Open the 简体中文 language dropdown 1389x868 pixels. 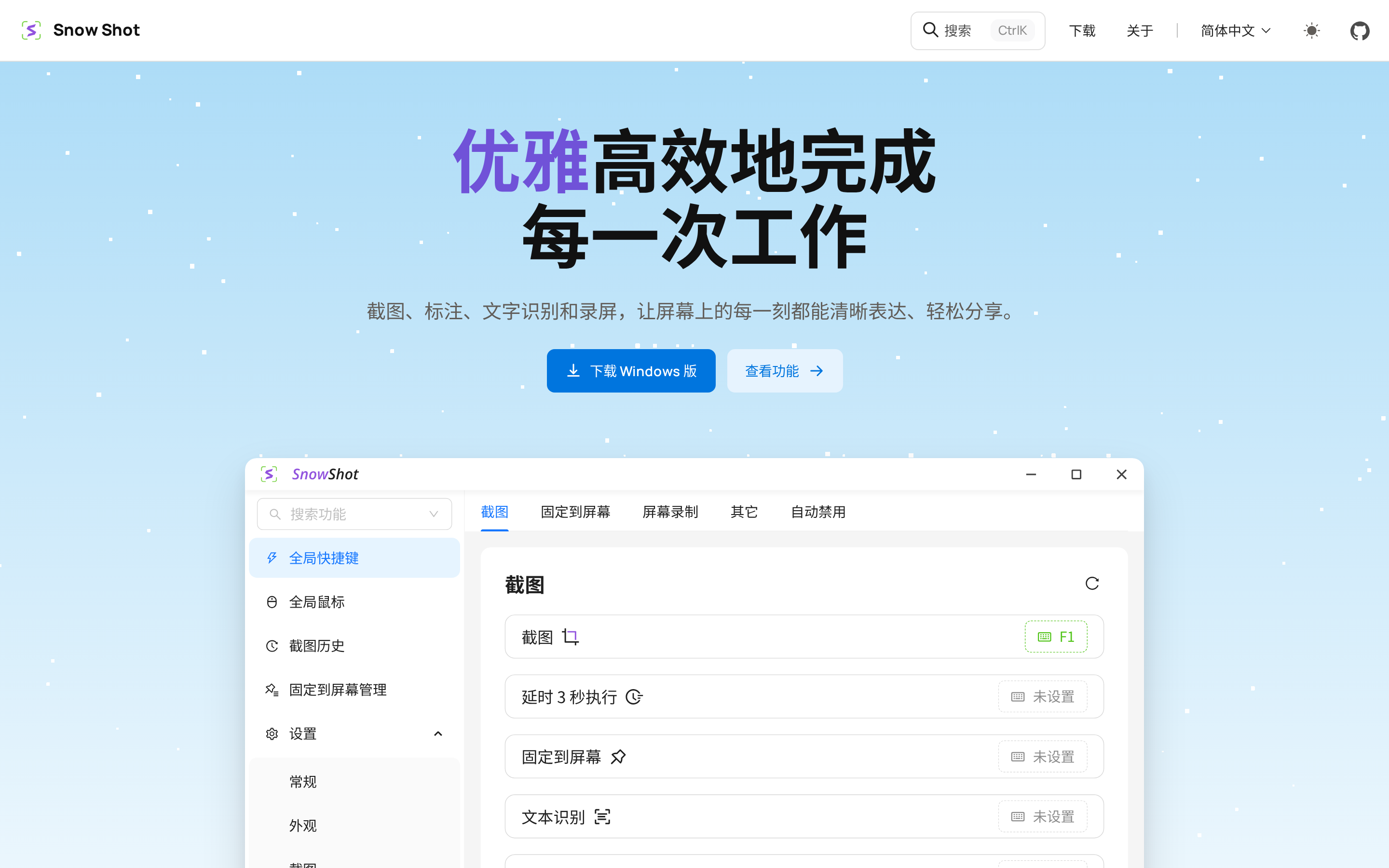tap(1236, 30)
